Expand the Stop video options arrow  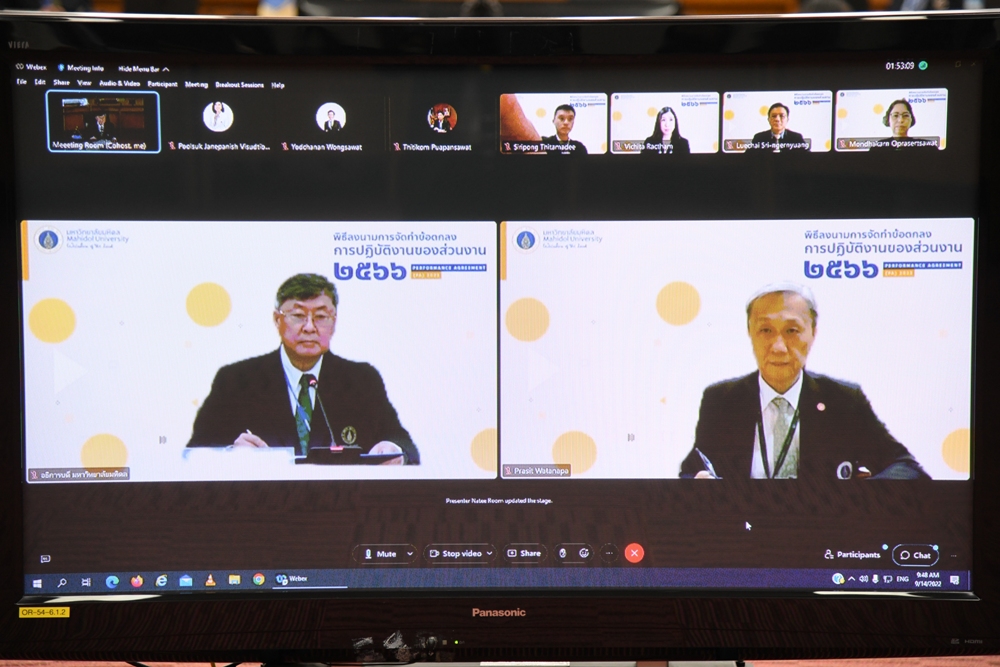(x=490, y=554)
